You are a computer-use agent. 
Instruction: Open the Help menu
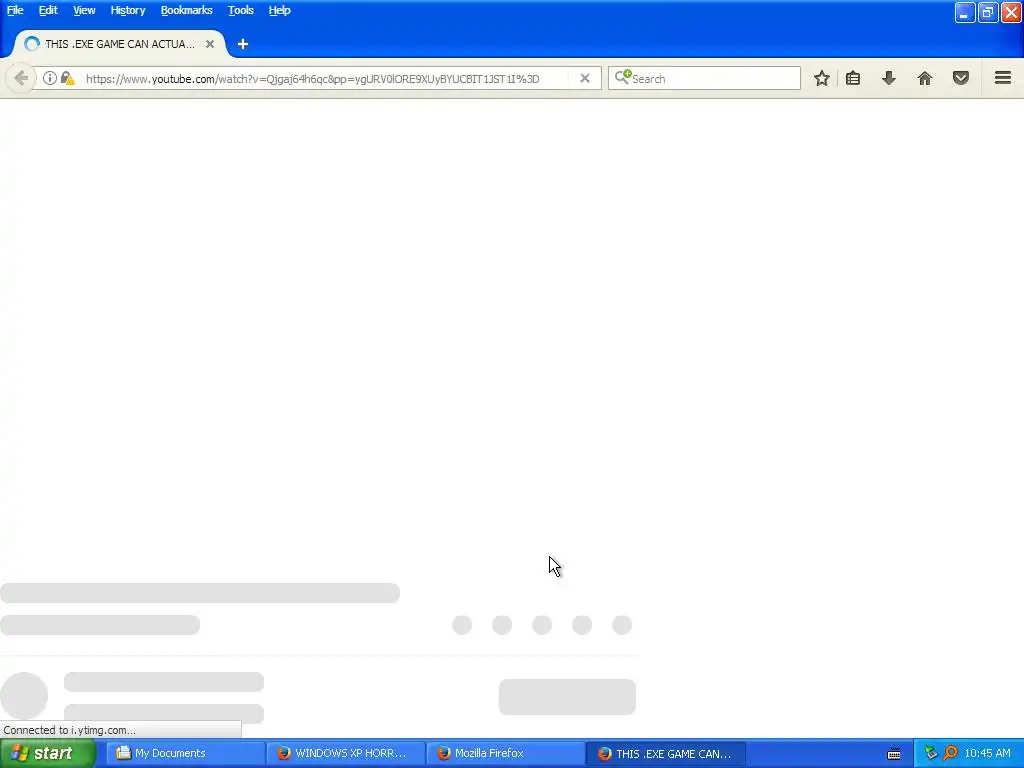tap(280, 10)
